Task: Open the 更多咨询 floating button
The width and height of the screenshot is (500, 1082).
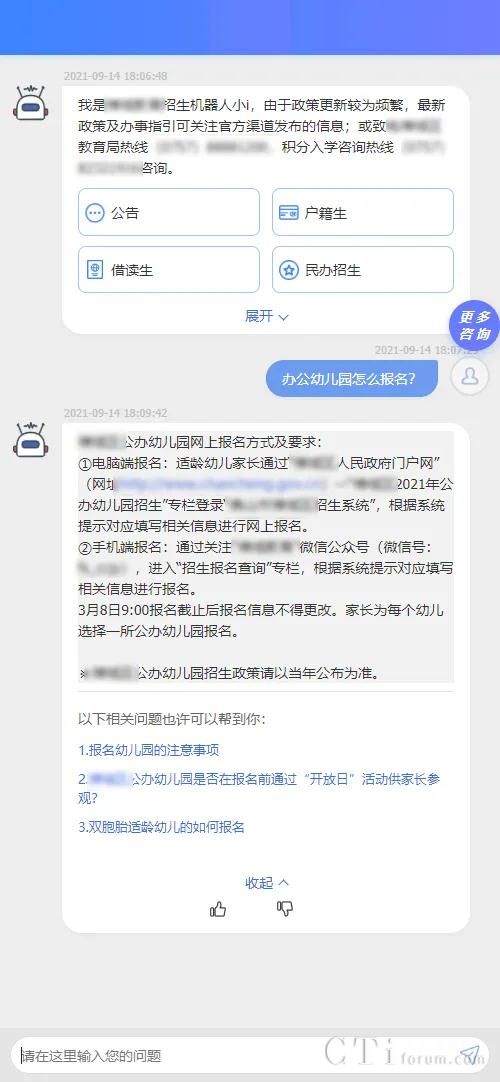Action: click(474, 326)
